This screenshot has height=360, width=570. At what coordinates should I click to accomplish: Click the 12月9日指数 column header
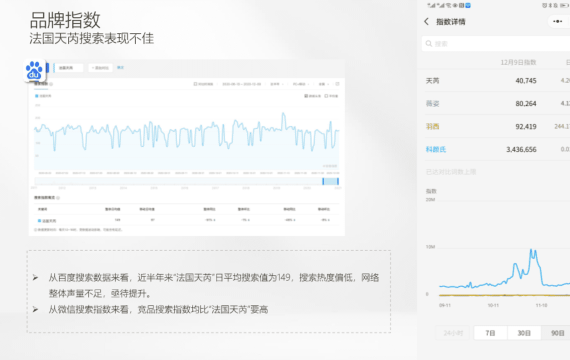point(518,62)
